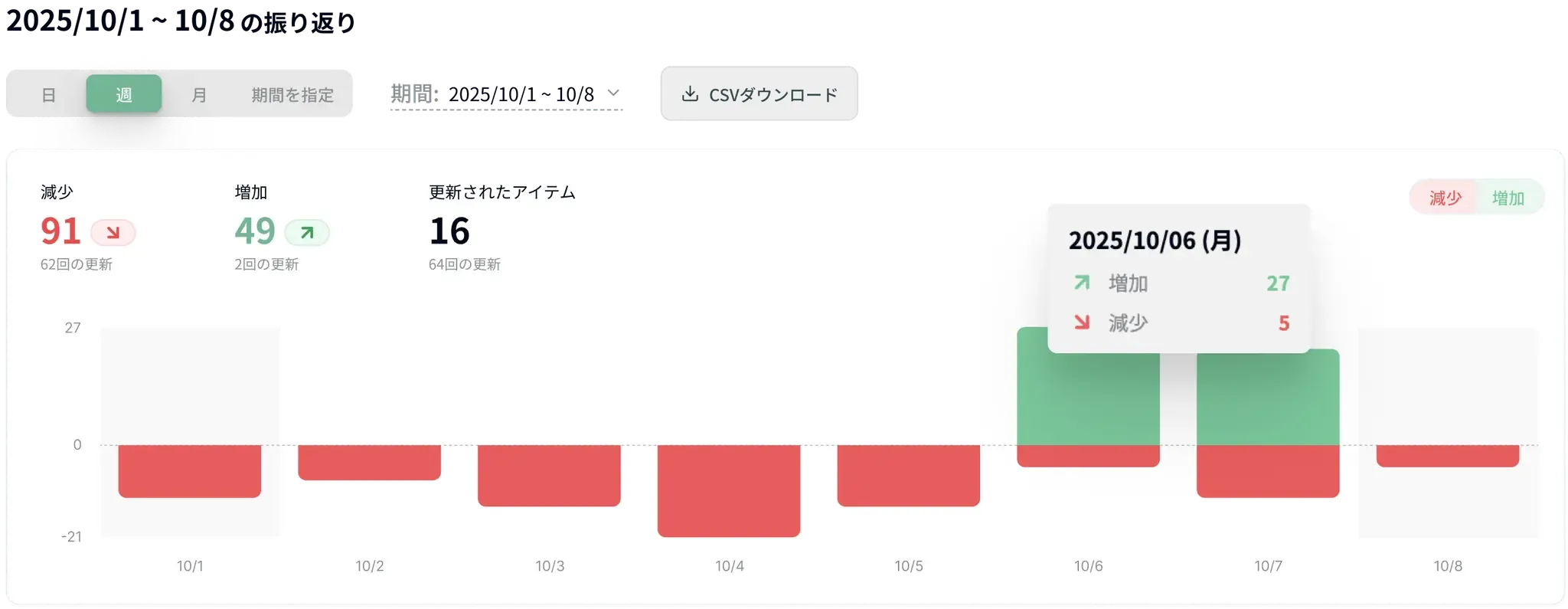This screenshot has height=609, width=1568.
Task: Click the 更新されたアイテム value 16
Action: pyautogui.click(x=449, y=230)
